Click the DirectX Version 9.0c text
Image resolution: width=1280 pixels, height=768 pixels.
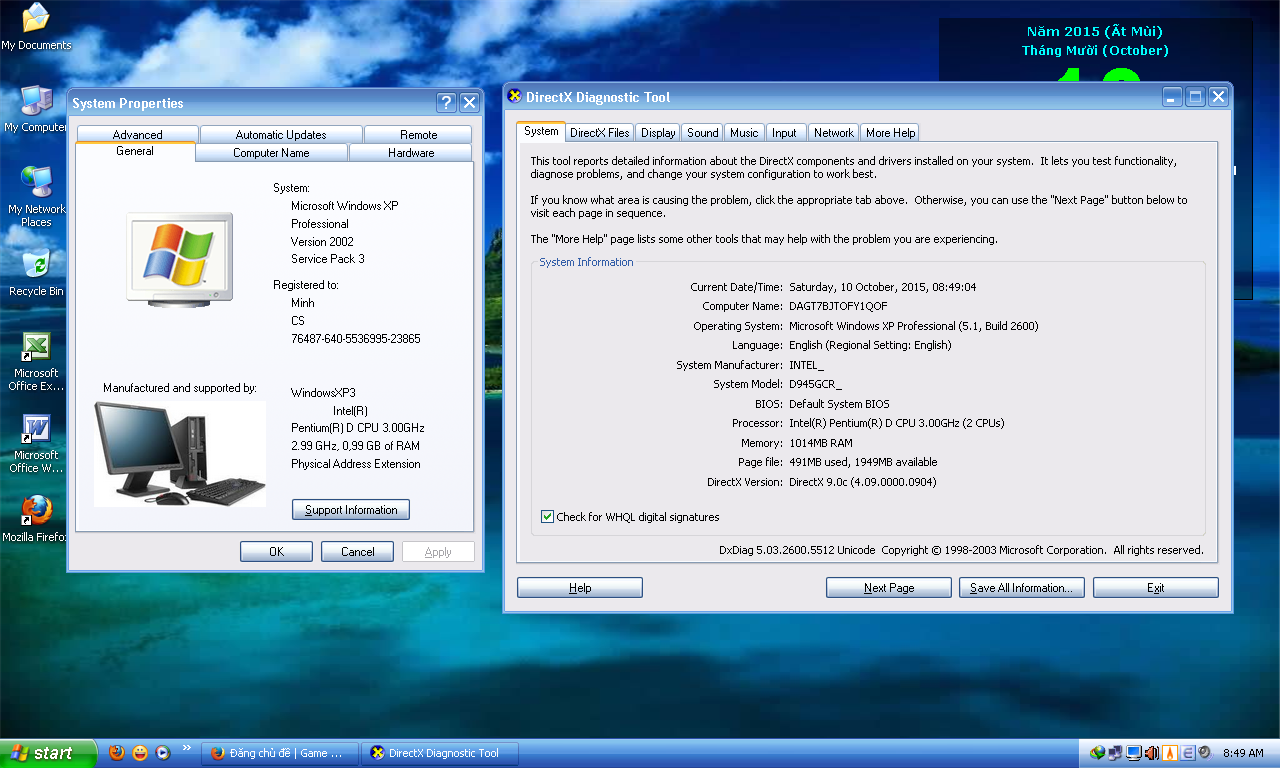tap(863, 482)
